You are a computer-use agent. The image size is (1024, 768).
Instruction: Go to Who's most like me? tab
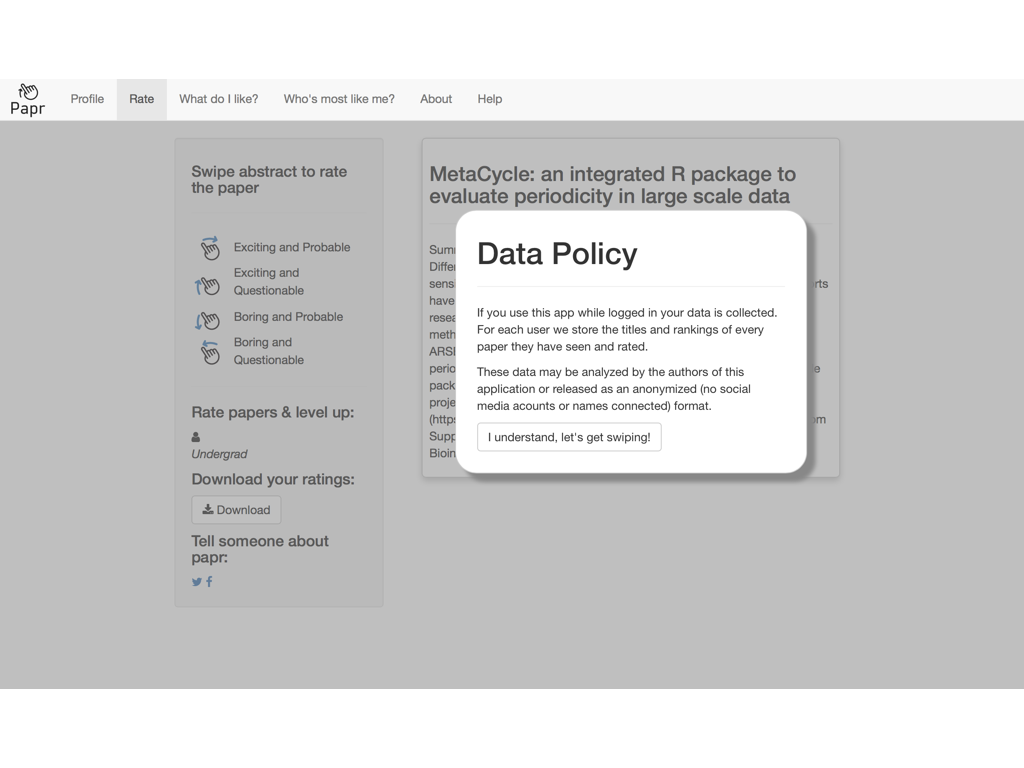pyautogui.click(x=339, y=99)
